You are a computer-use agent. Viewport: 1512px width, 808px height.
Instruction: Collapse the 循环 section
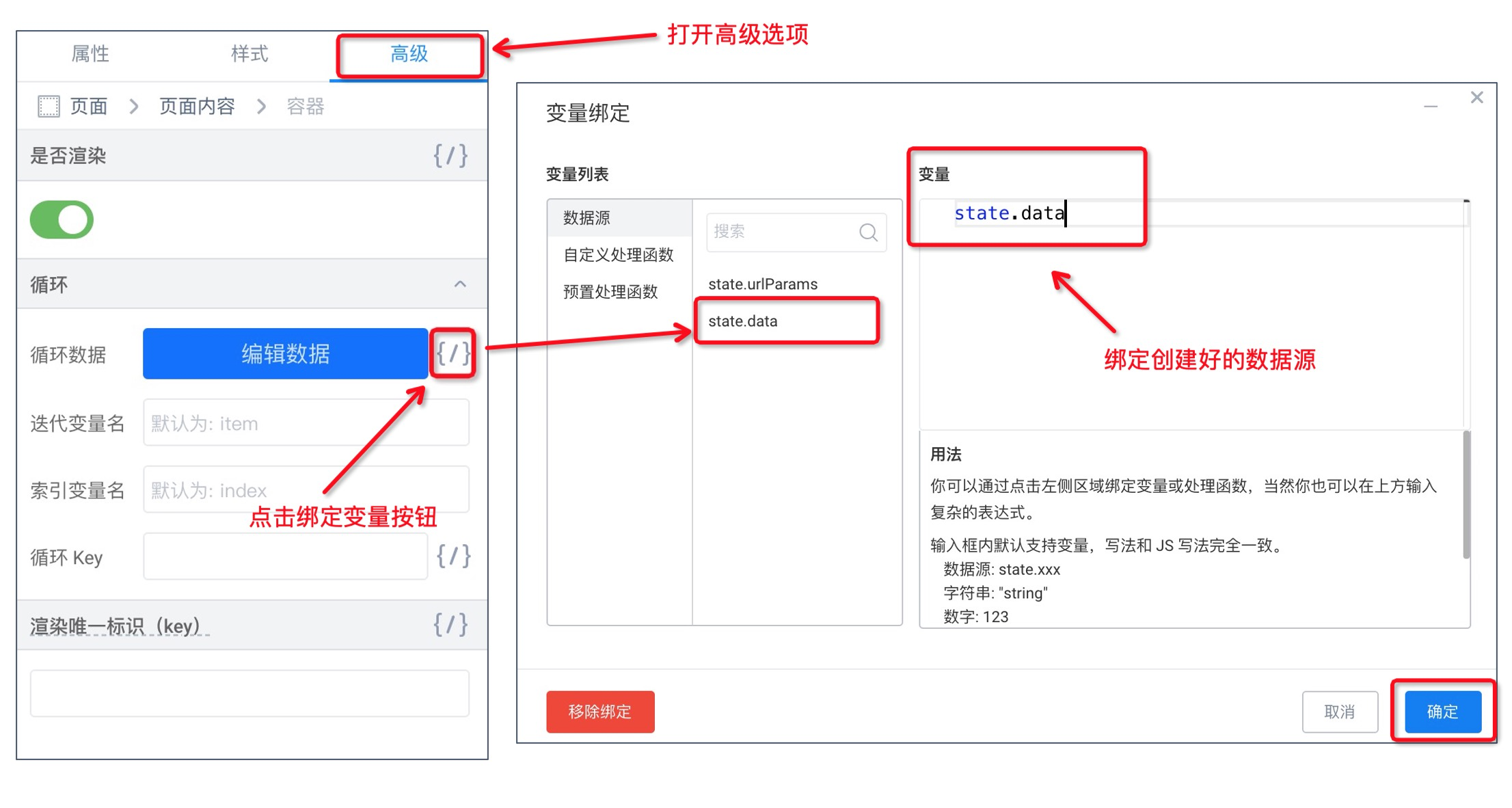click(460, 284)
